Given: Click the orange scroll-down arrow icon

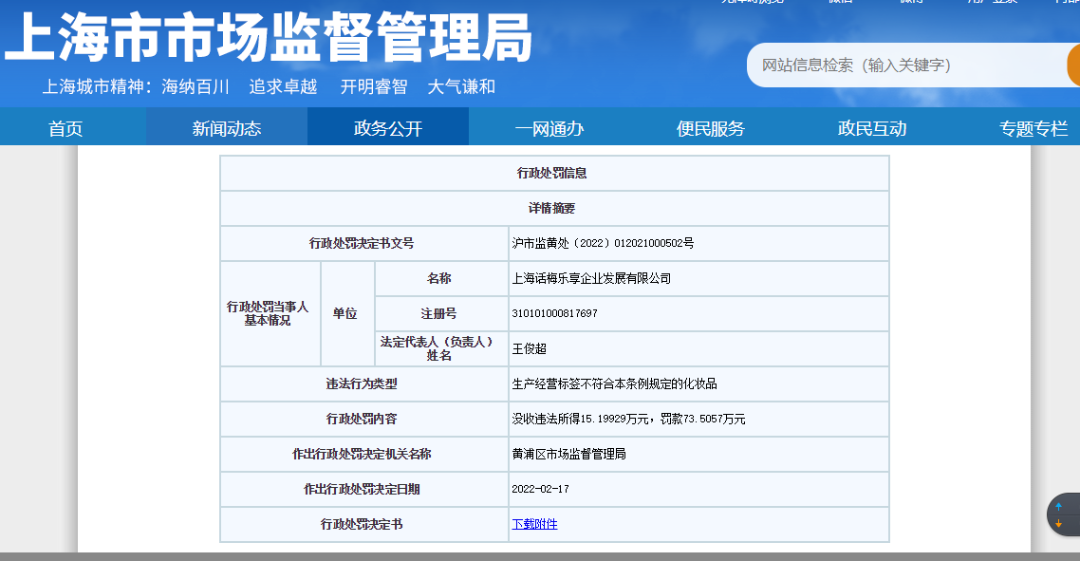Looking at the screenshot, I should pos(1059,524).
